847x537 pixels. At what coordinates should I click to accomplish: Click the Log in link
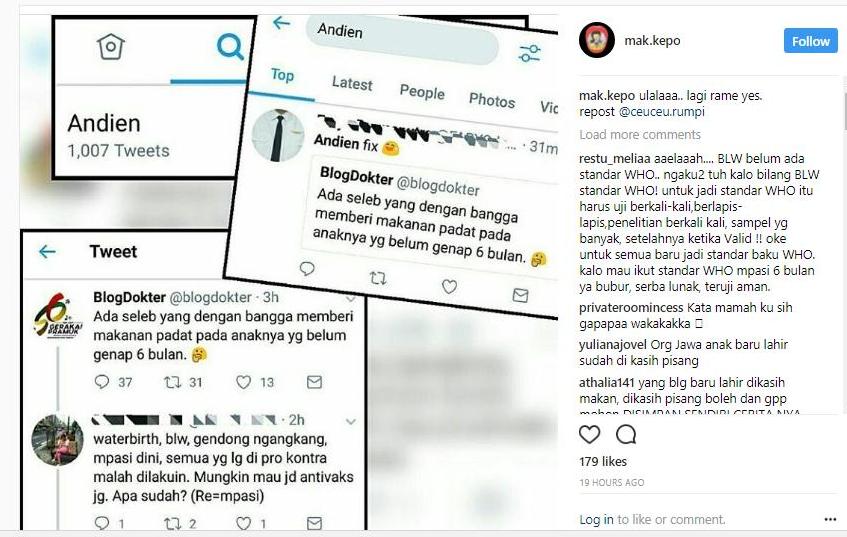[x=596, y=519]
